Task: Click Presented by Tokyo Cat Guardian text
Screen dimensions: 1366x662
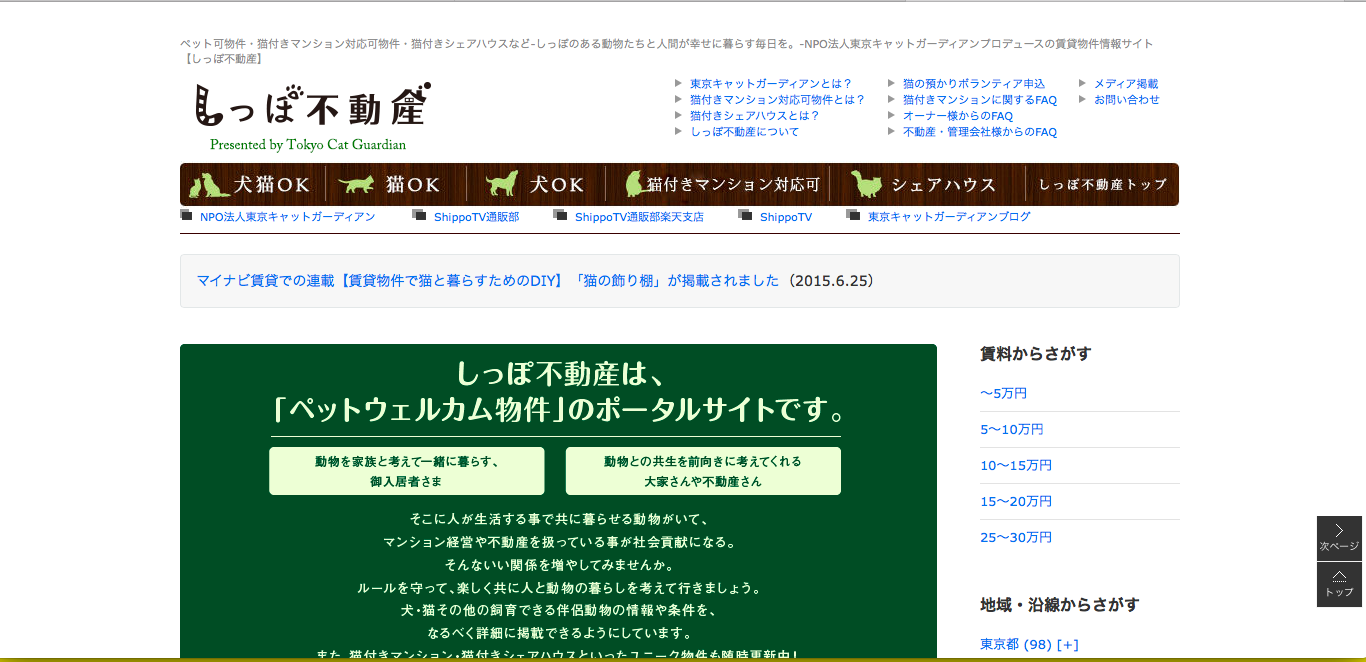Action: pos(308,145)
